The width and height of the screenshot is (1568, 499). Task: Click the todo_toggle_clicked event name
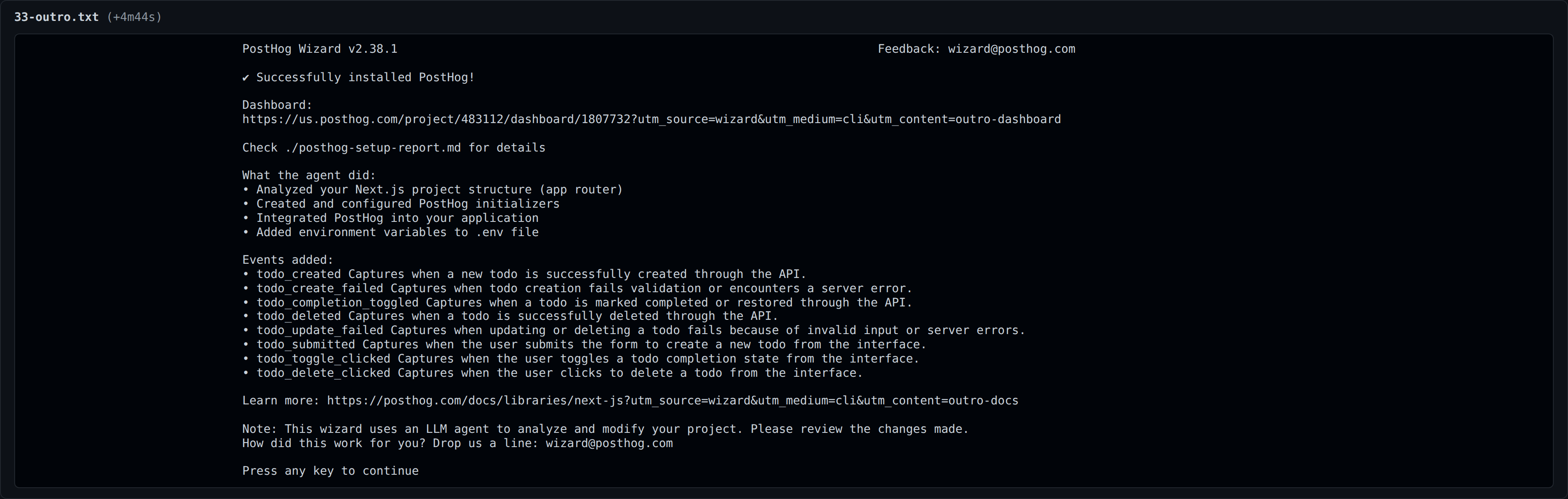coord(323,359)
